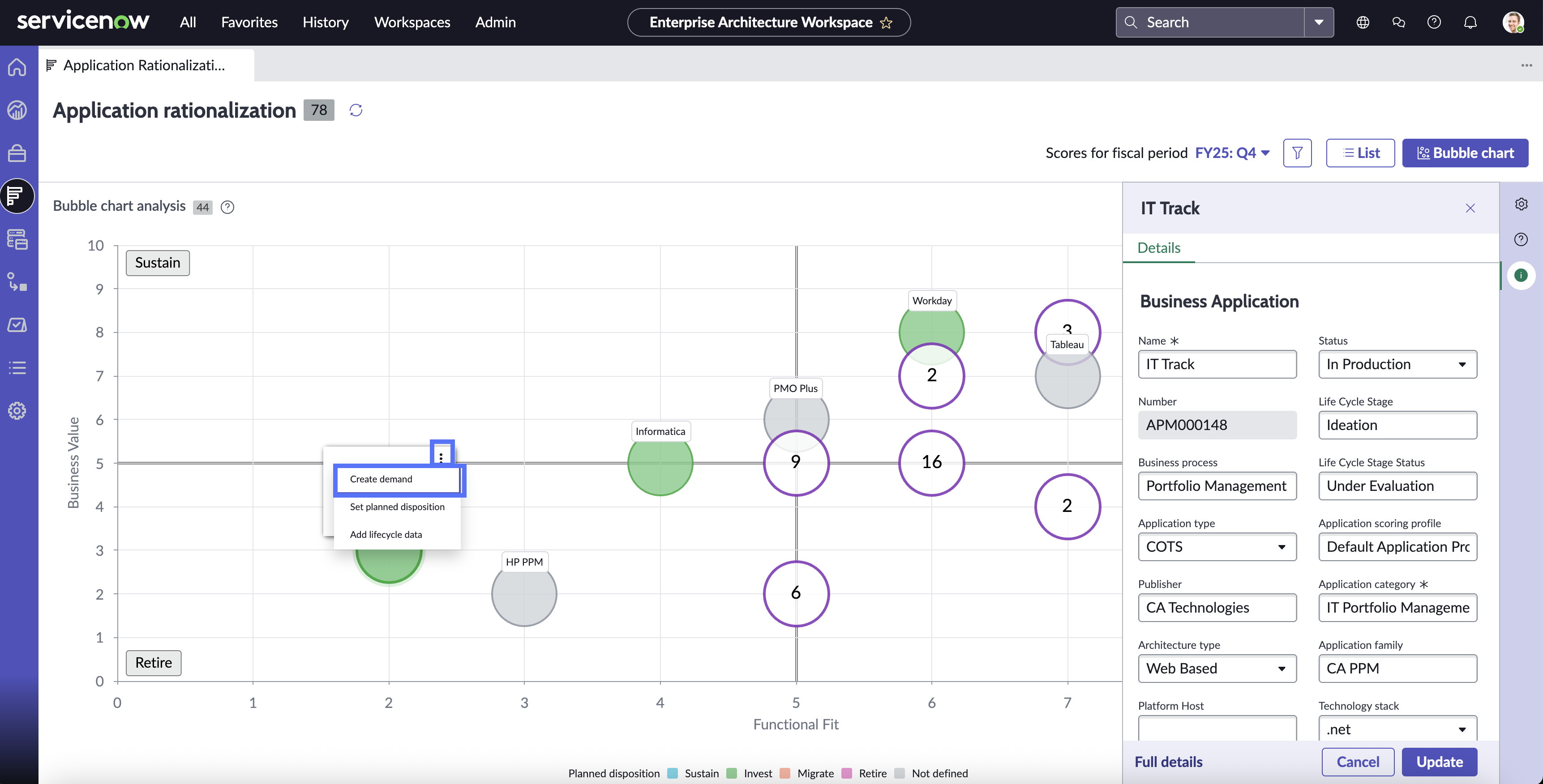Open the notifications bell
The height and width of the screenshot is (784, 1543).
click(x=1470, y=22)
